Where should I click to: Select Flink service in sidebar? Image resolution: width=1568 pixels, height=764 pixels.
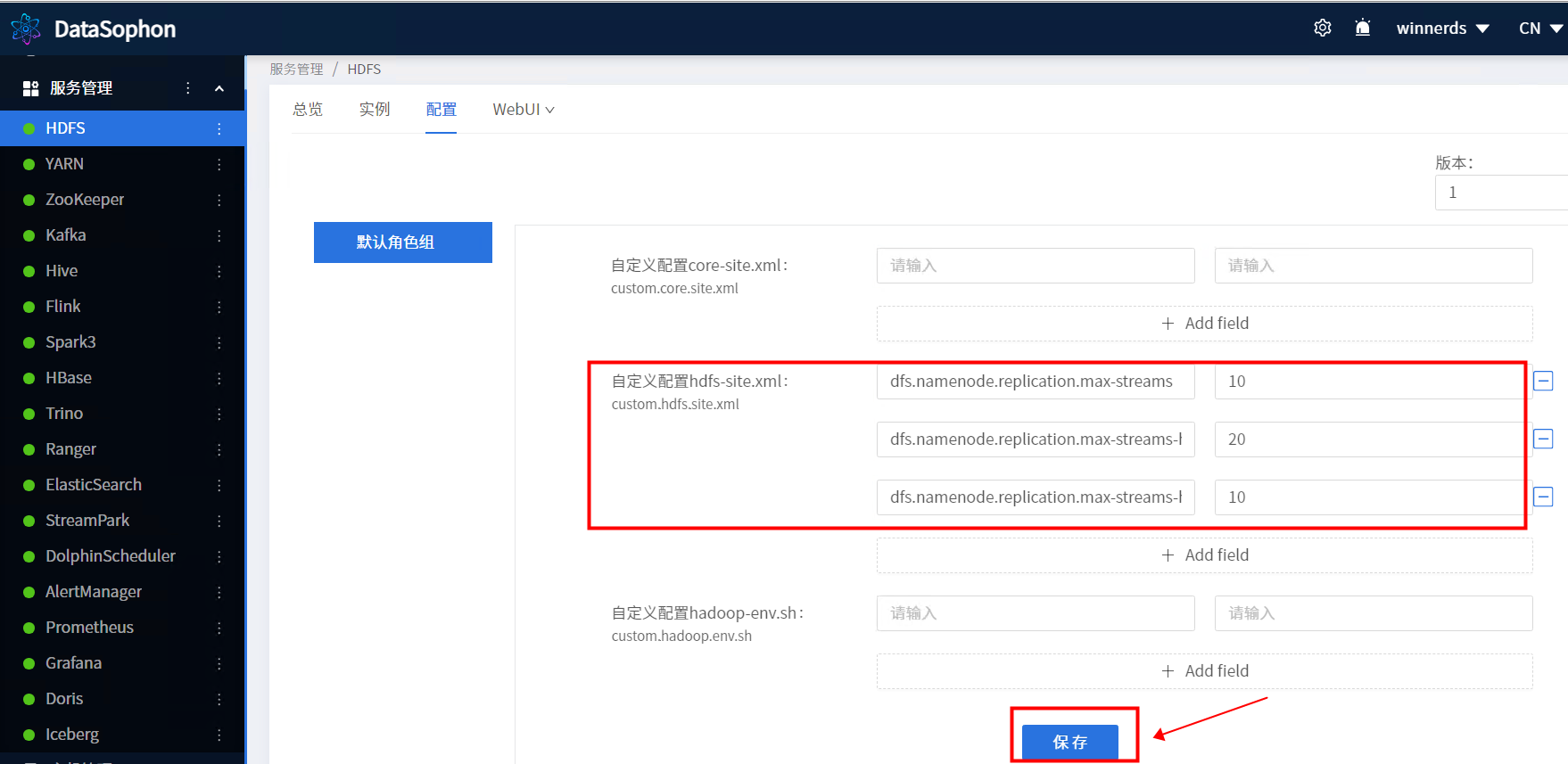122,307
